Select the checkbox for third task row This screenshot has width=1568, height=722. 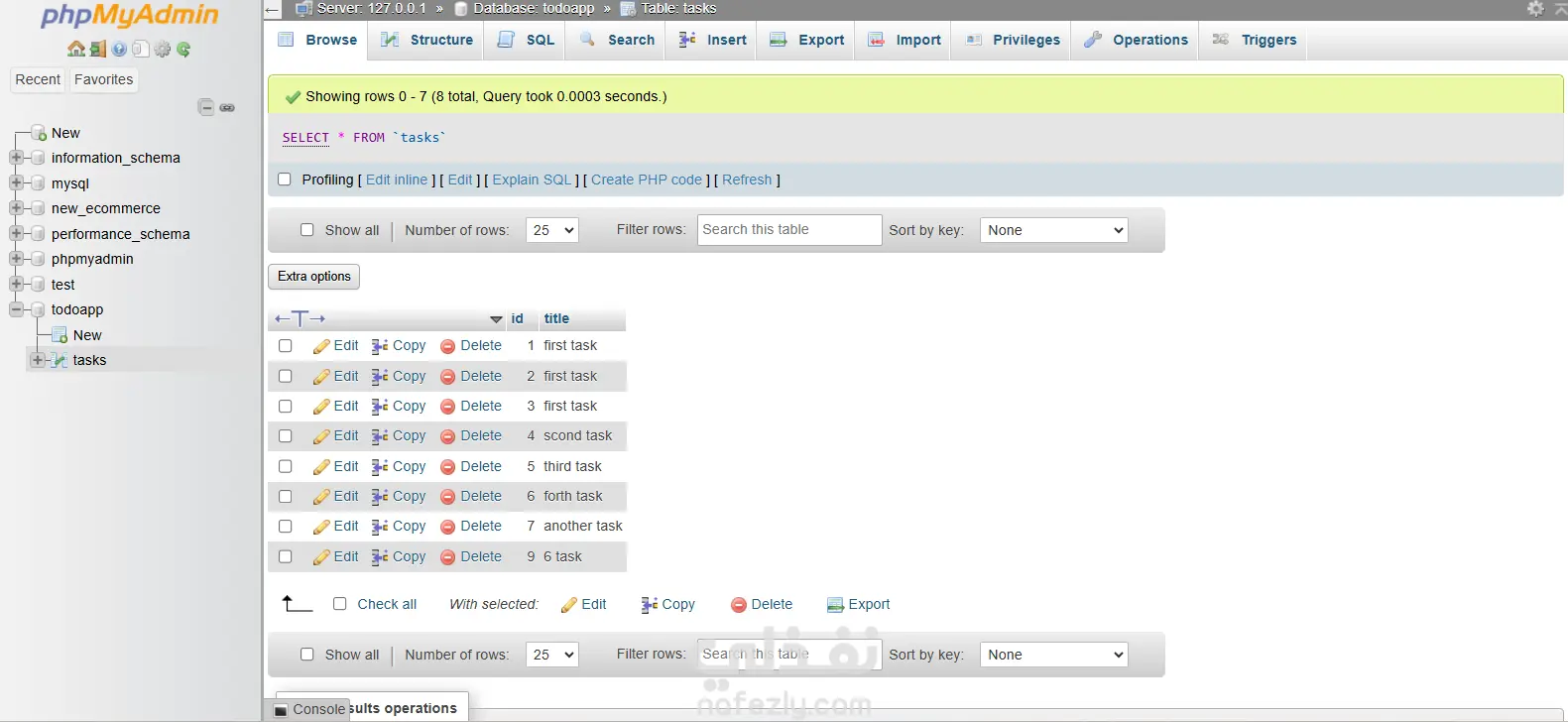tap(286, 467)
